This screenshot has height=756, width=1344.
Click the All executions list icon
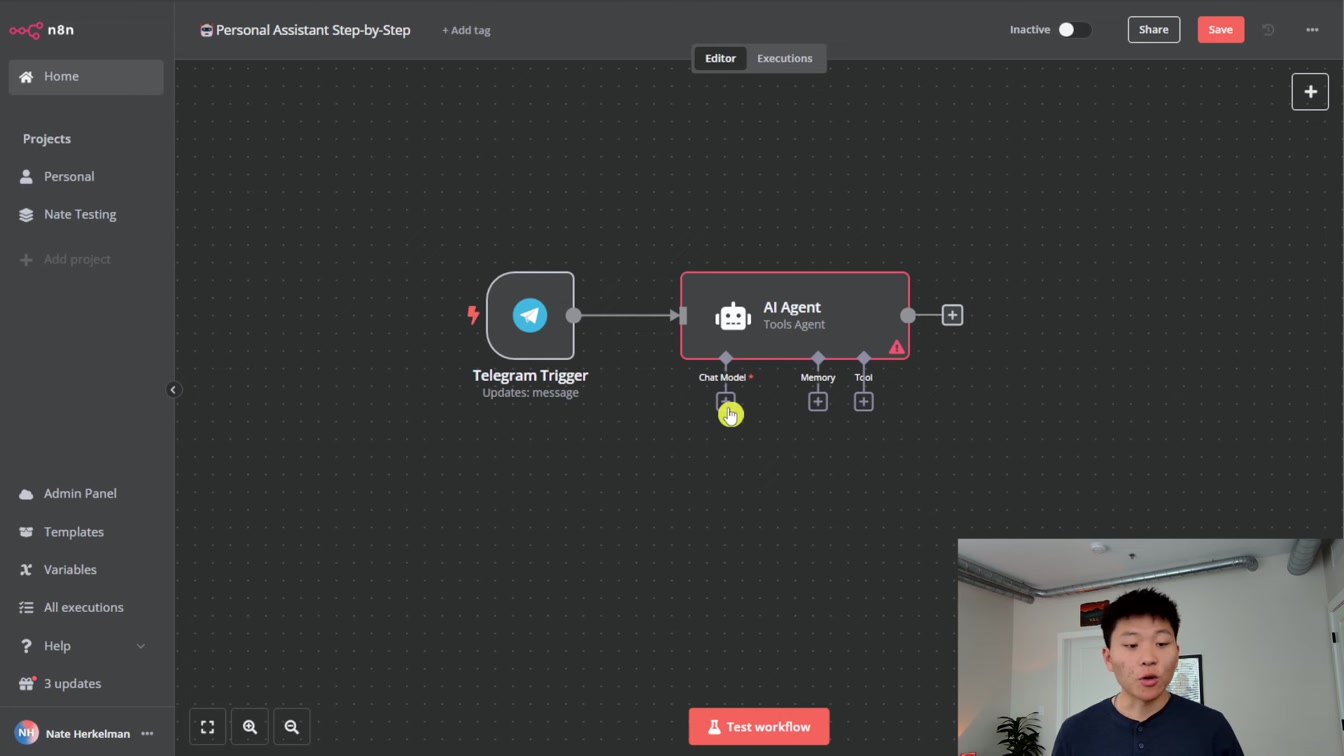click(x=26, y=608)
